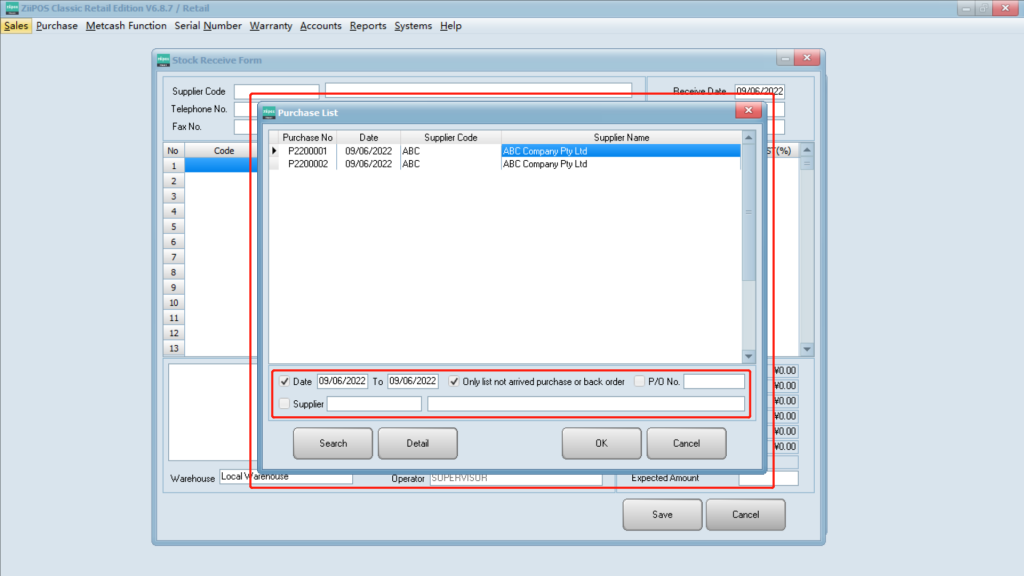Enable the P/O No. filter checkbox
This screenshot has height=576, width=1024.
coord(640,382)
